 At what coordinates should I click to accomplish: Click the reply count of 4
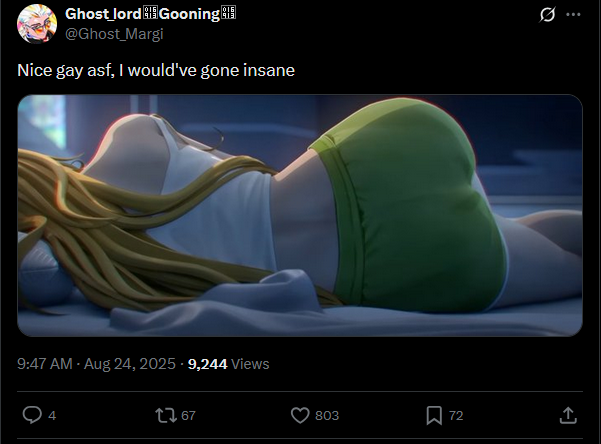click(52, 416)
